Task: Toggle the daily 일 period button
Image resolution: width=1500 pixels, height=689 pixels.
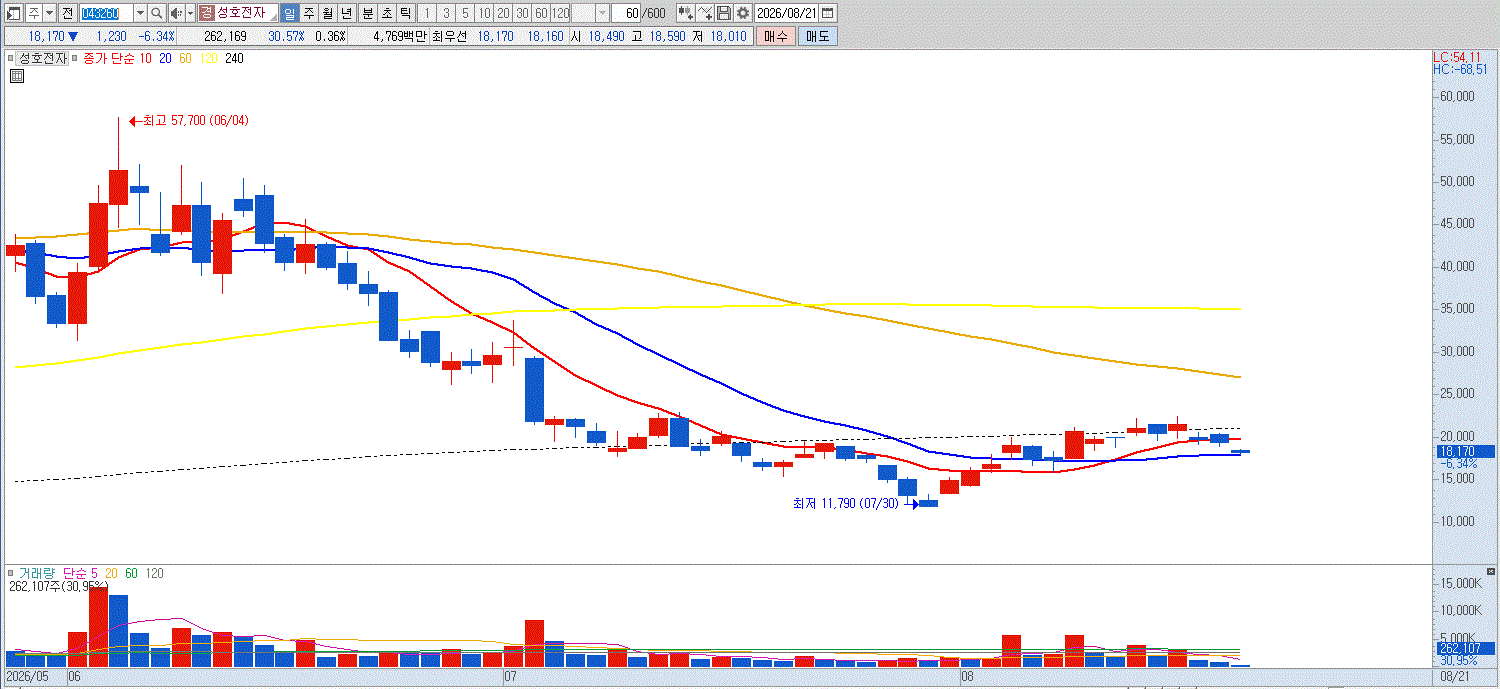Action: pyautogui.click(x=290, y=13)
